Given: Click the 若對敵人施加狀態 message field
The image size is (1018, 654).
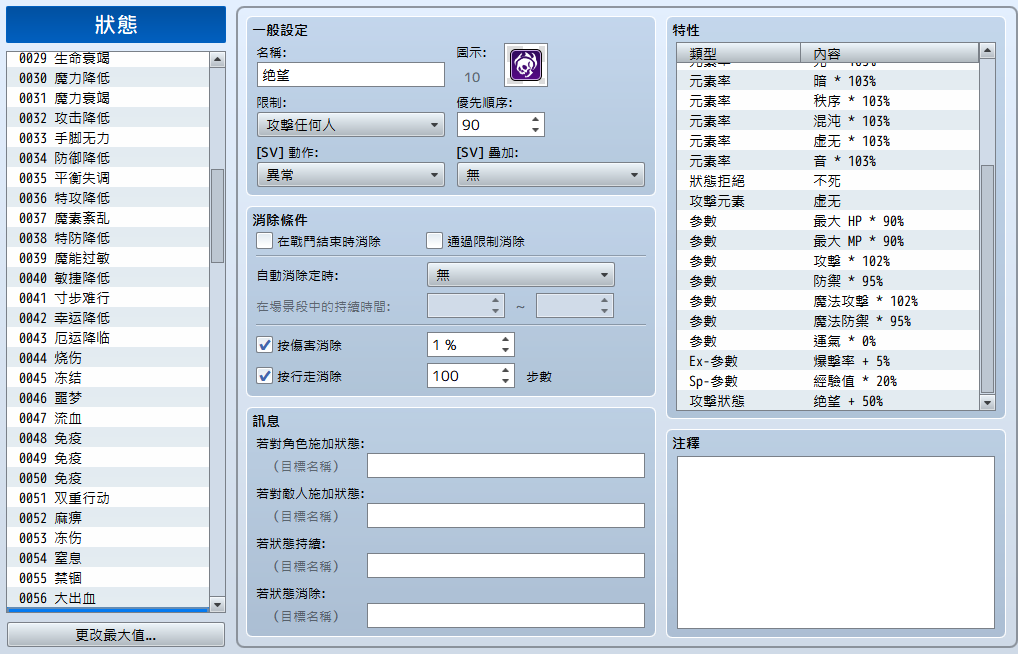Looking at the screenshot, I should (506, 516).
